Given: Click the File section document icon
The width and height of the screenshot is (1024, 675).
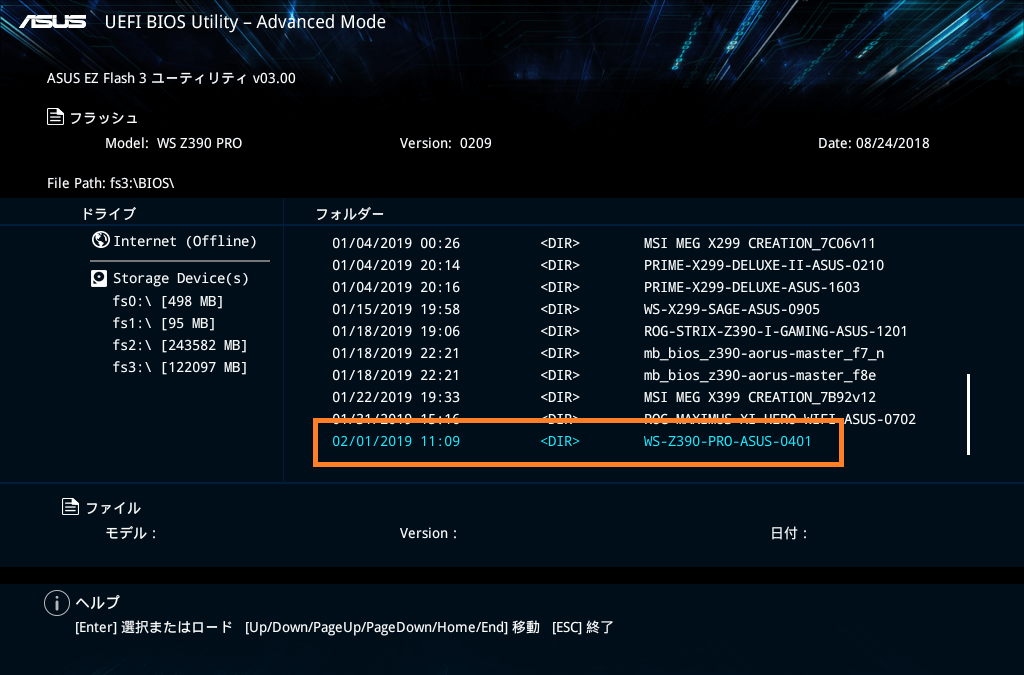Looking at the screenshot, I should coord(70,507).
